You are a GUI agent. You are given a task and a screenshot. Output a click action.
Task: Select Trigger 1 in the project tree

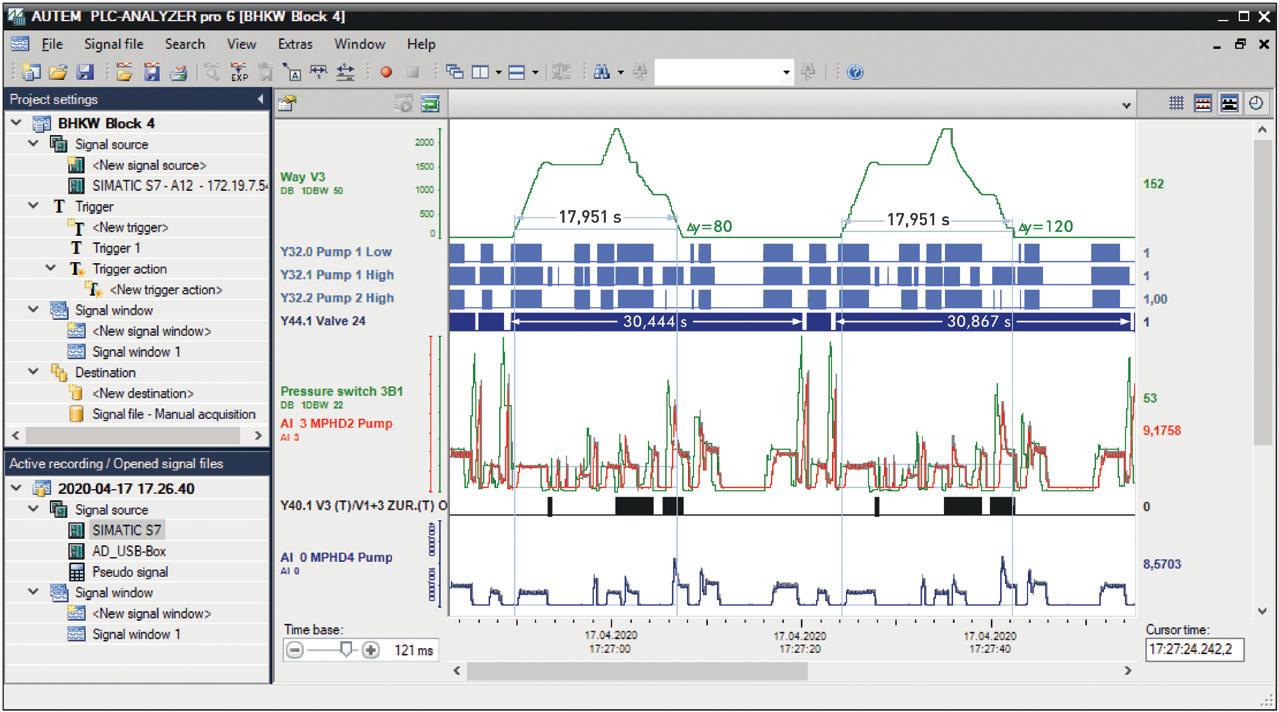point(116,248)
